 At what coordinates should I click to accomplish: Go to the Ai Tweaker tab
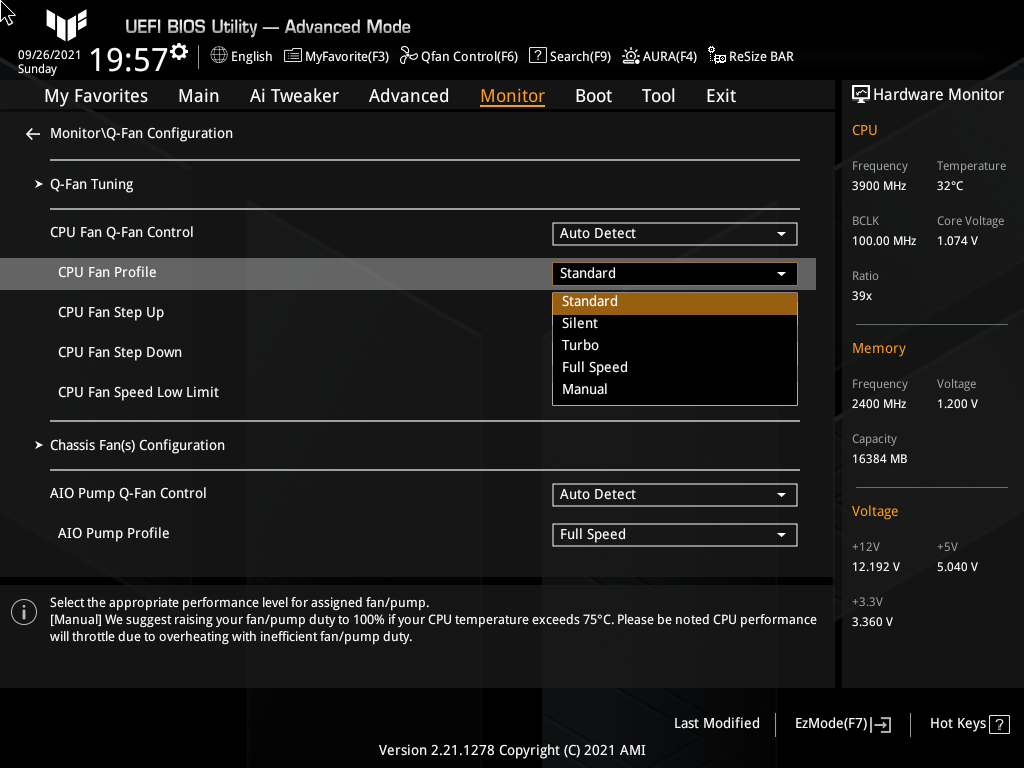click(294, 96)
